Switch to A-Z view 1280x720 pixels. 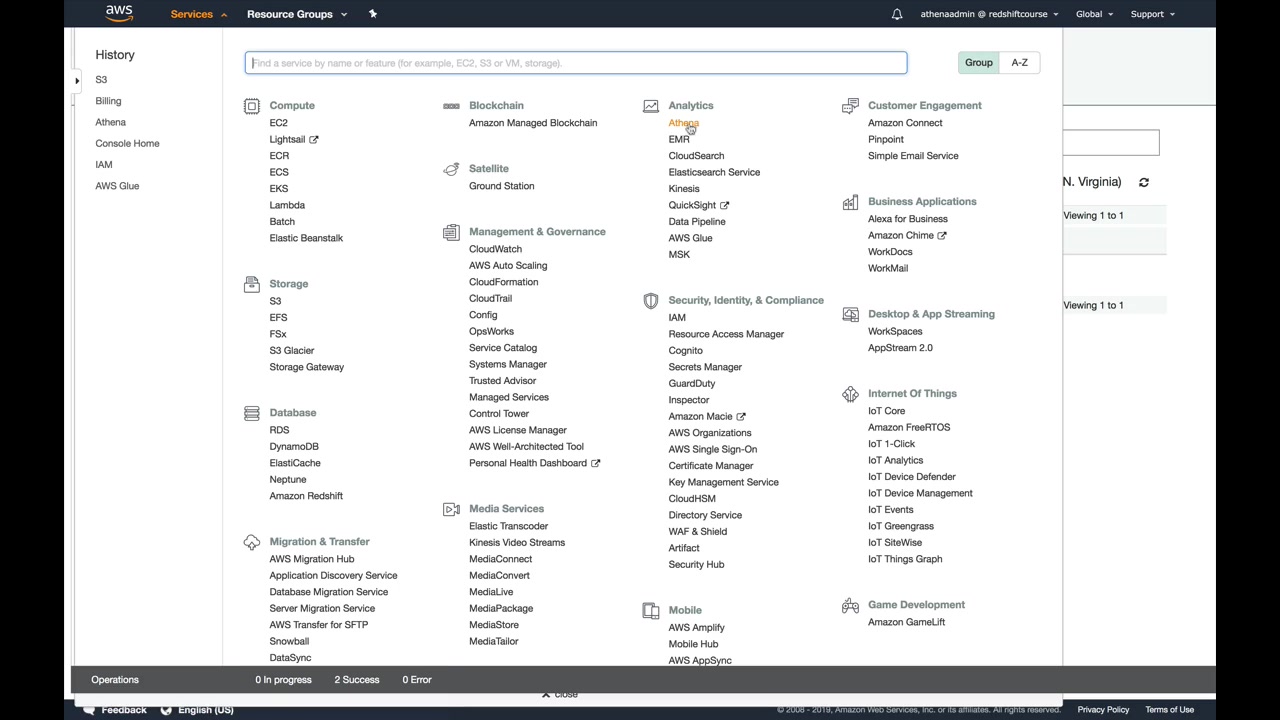(x=1019, y=63)
